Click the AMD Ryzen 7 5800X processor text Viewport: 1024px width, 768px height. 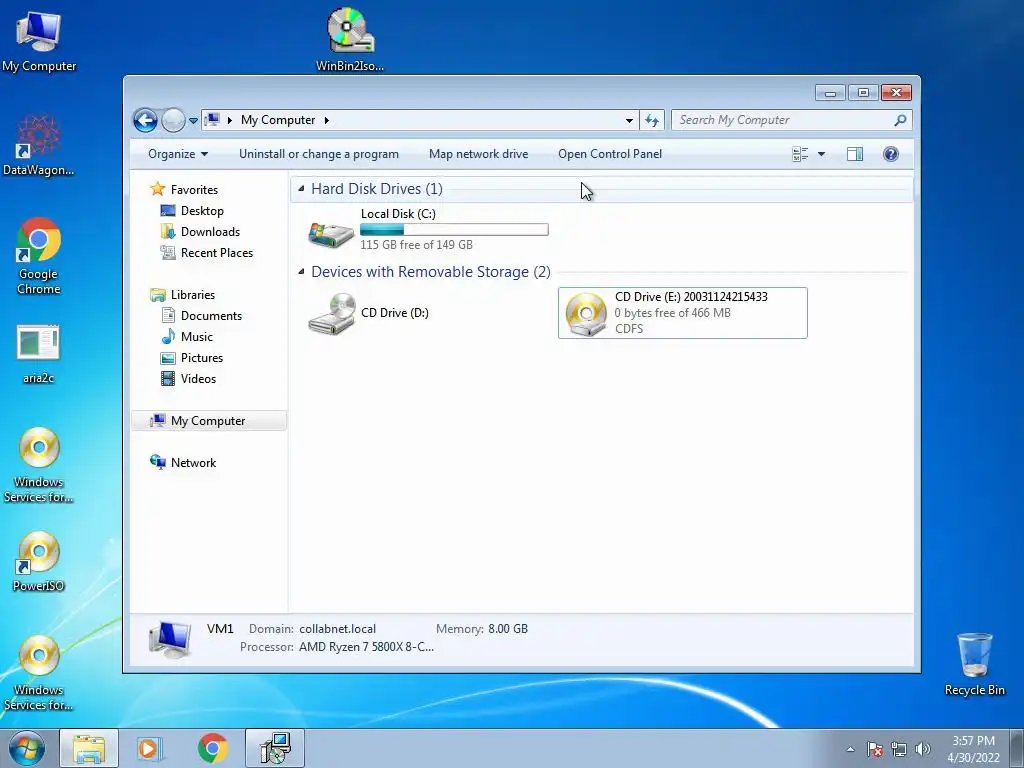[366, 647]
